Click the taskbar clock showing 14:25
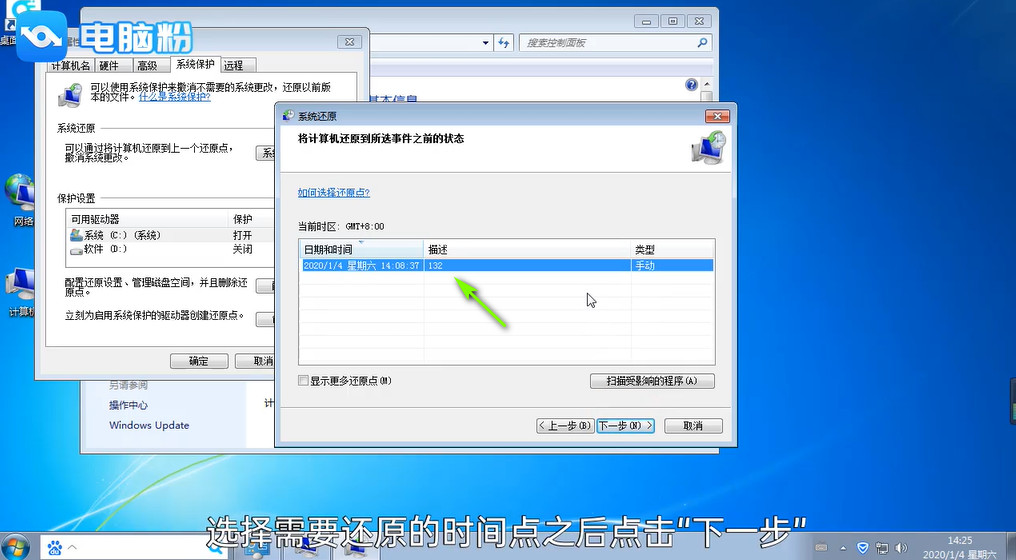Screen dimensions: 1016x560 tap(960, 548)
